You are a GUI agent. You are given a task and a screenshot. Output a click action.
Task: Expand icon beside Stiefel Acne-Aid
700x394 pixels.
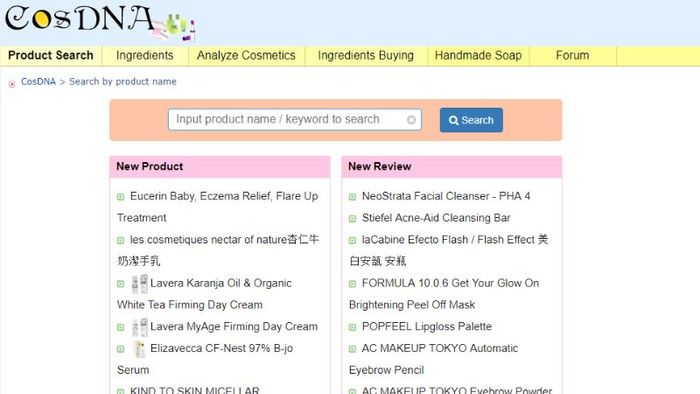(x=352, y=219)
